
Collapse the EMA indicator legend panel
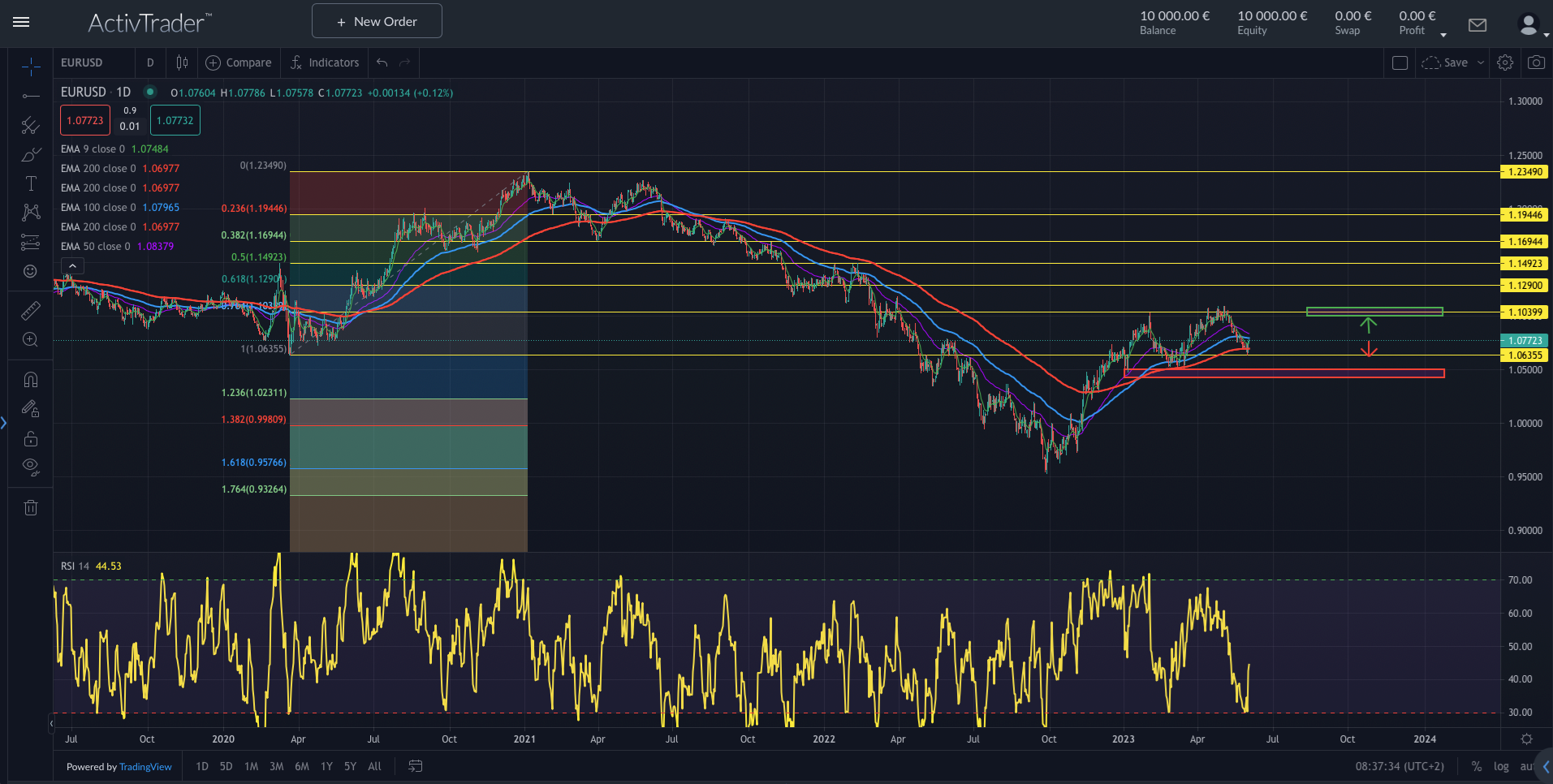(72, 265)
